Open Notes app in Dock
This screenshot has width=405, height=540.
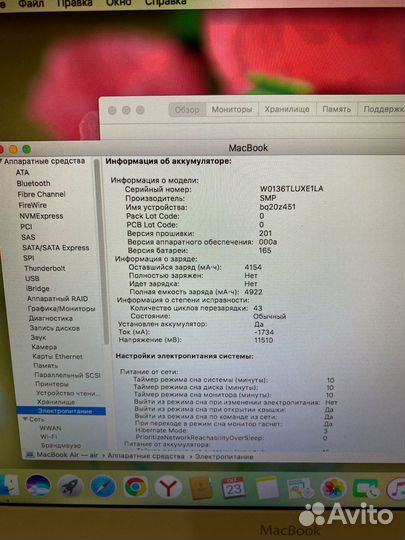point(267,488)
